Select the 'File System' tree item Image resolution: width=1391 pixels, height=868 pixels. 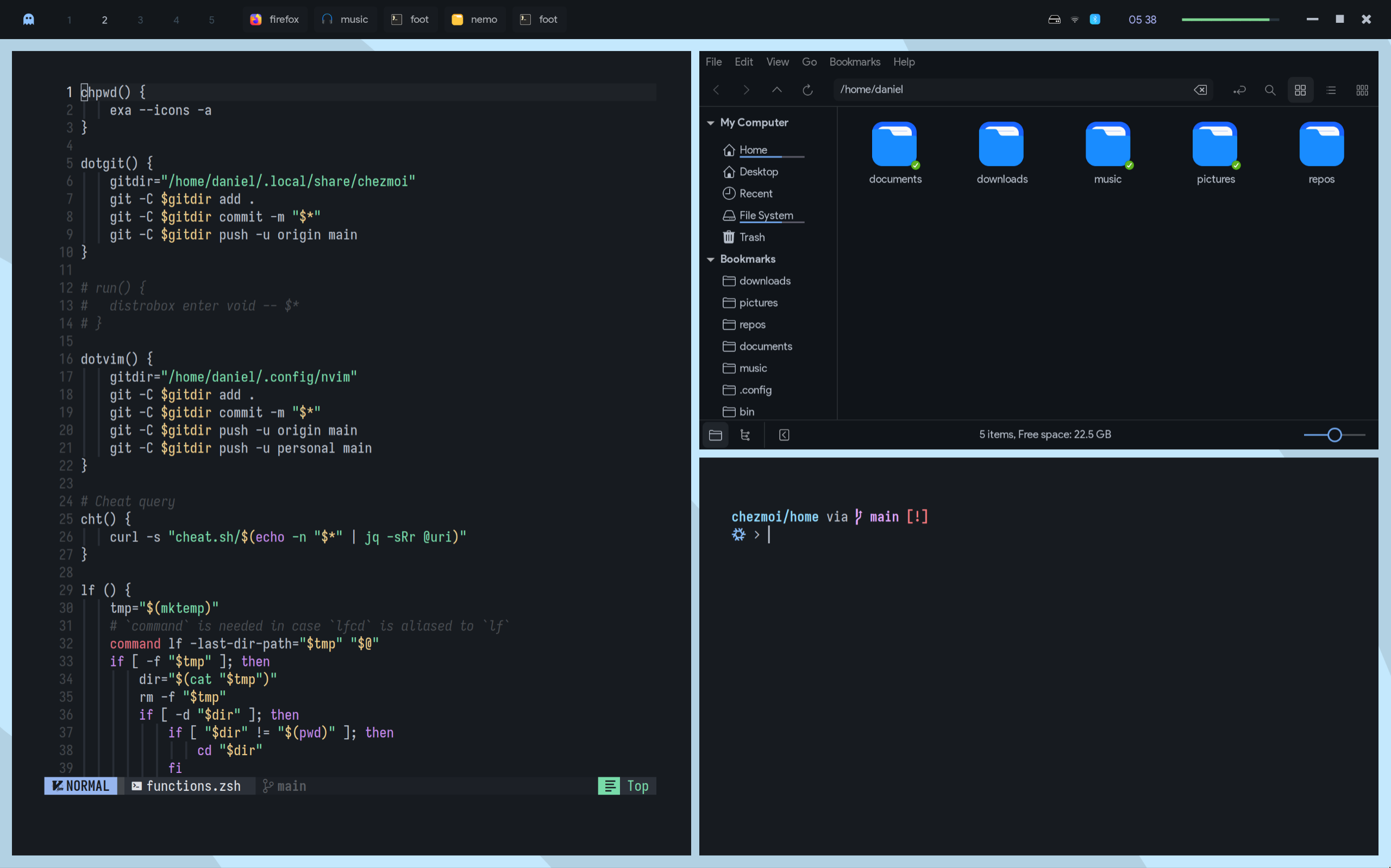(766, 215)
